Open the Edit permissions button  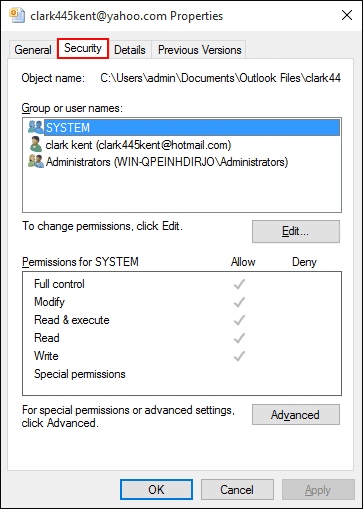point(296,231)
